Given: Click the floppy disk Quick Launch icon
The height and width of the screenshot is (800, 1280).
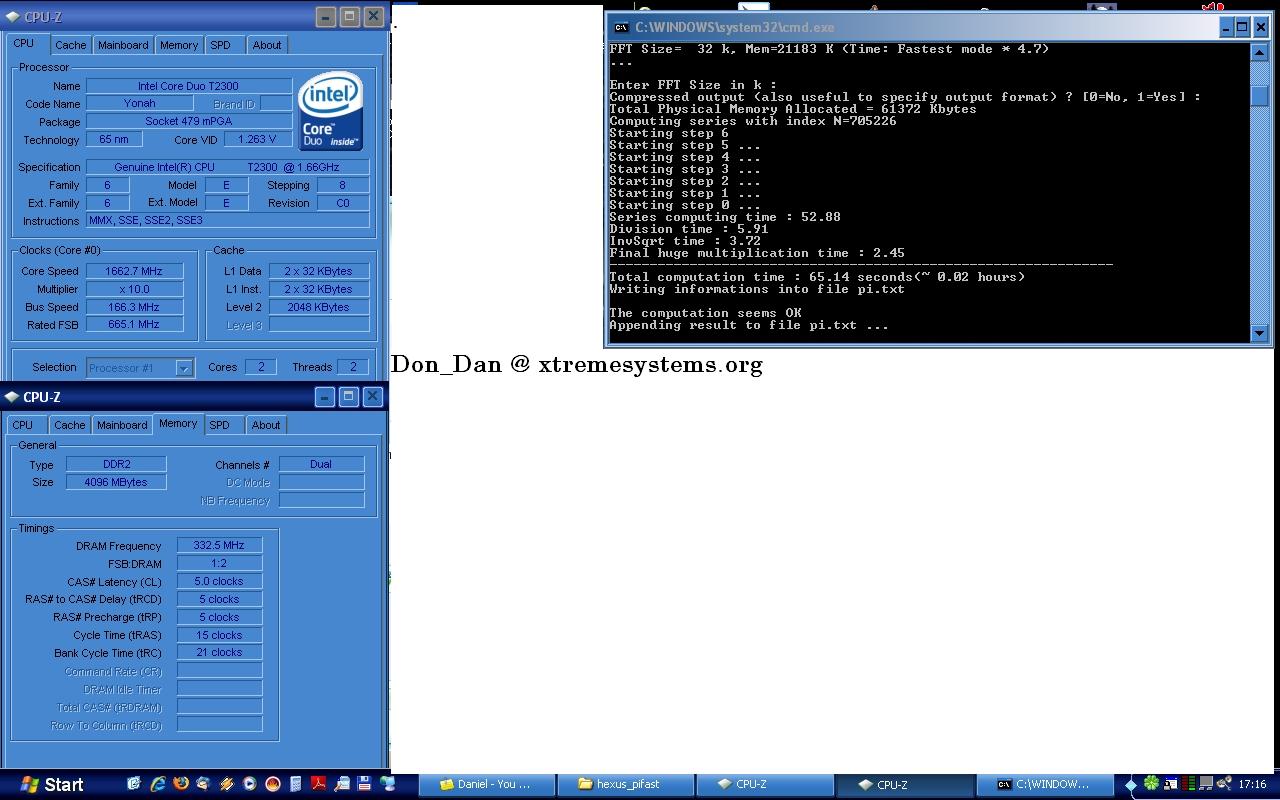Looking at the screenshot, I should tap(364, 784).
